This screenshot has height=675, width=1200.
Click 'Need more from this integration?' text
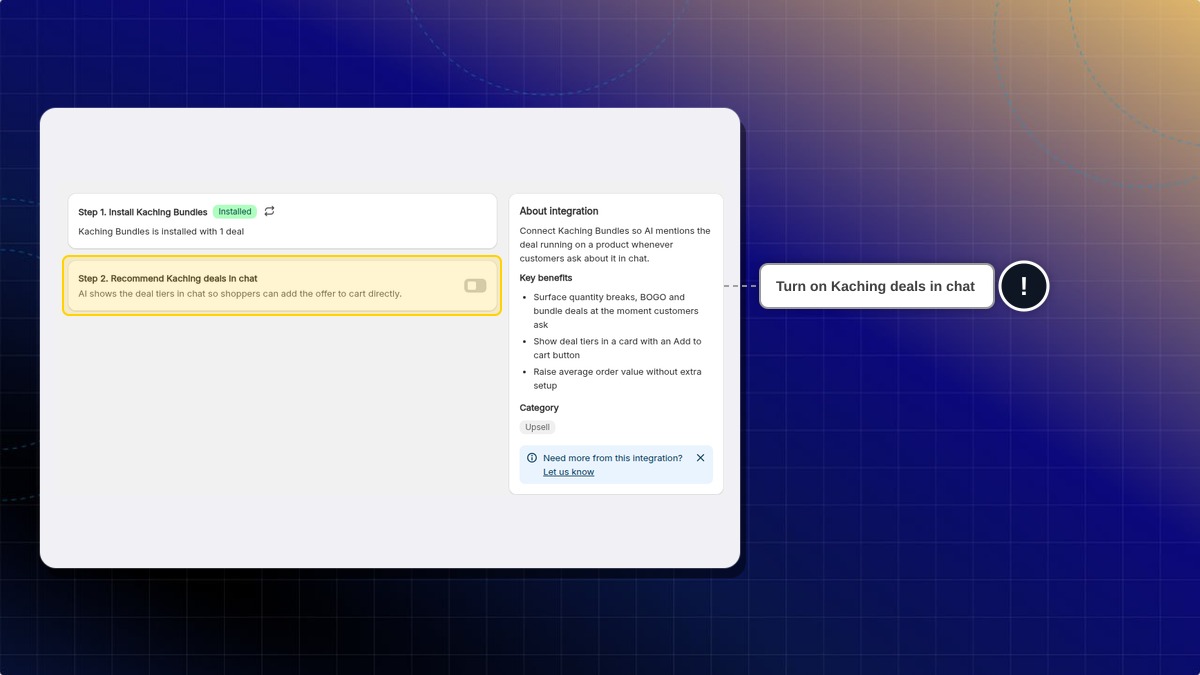click(x=613, y=458)
